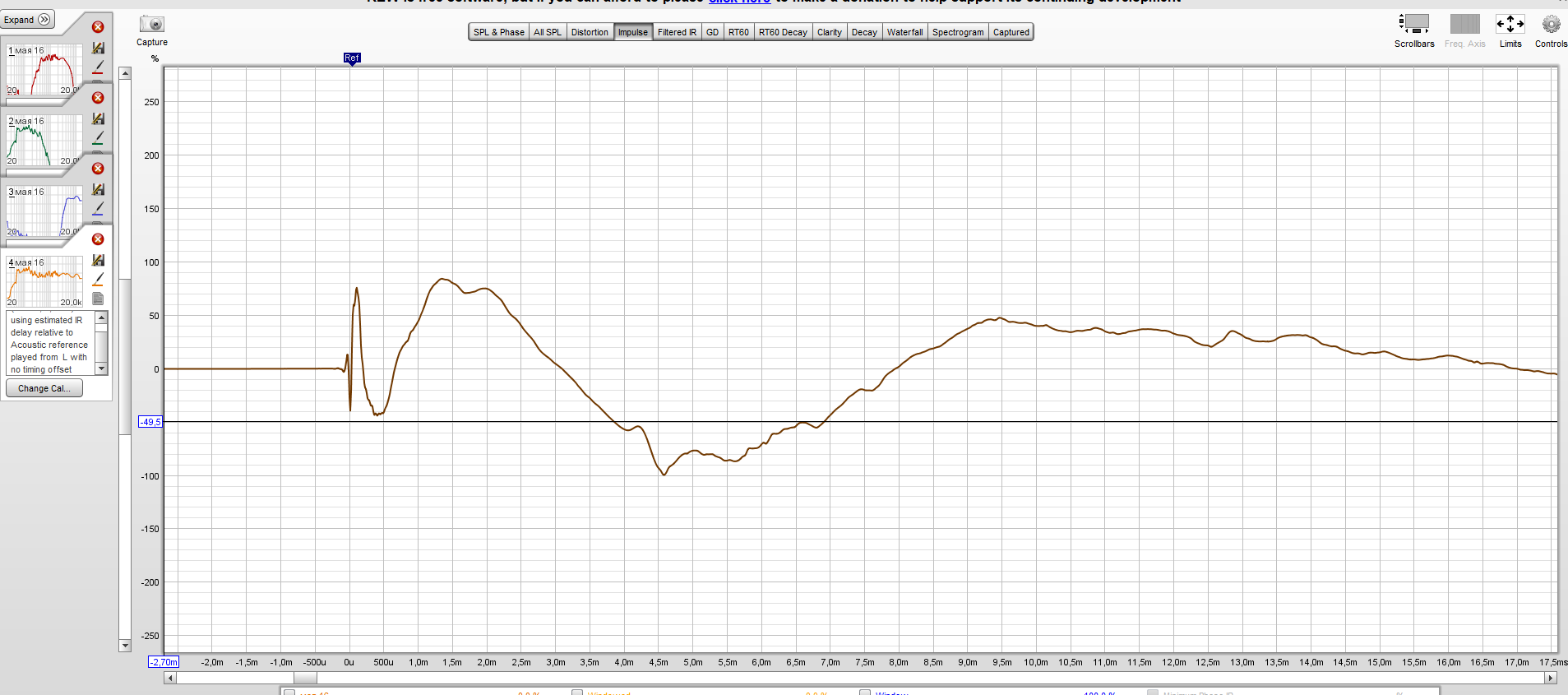Toggle the Scrollbars icon
Viewport: 1568px width, 695px height.
click(1413, 24)
